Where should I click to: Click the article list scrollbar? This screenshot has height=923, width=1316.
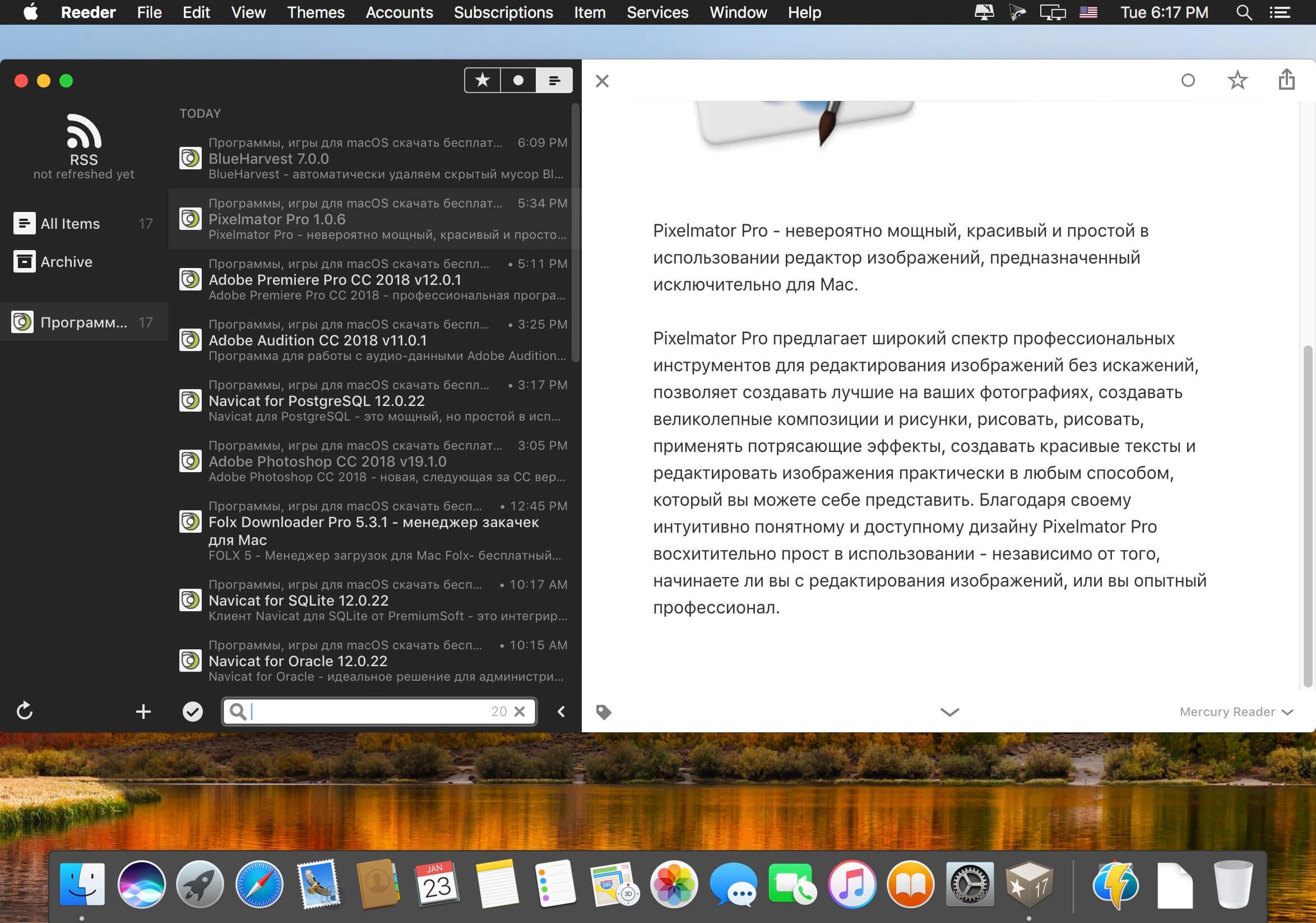click(x=576, y=232)
